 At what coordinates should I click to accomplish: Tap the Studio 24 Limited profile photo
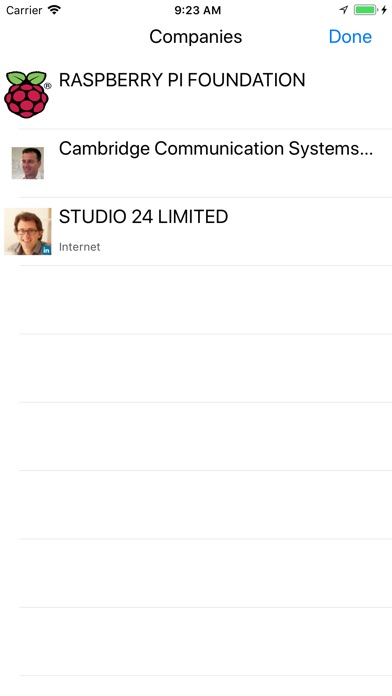tap(28, 231)
